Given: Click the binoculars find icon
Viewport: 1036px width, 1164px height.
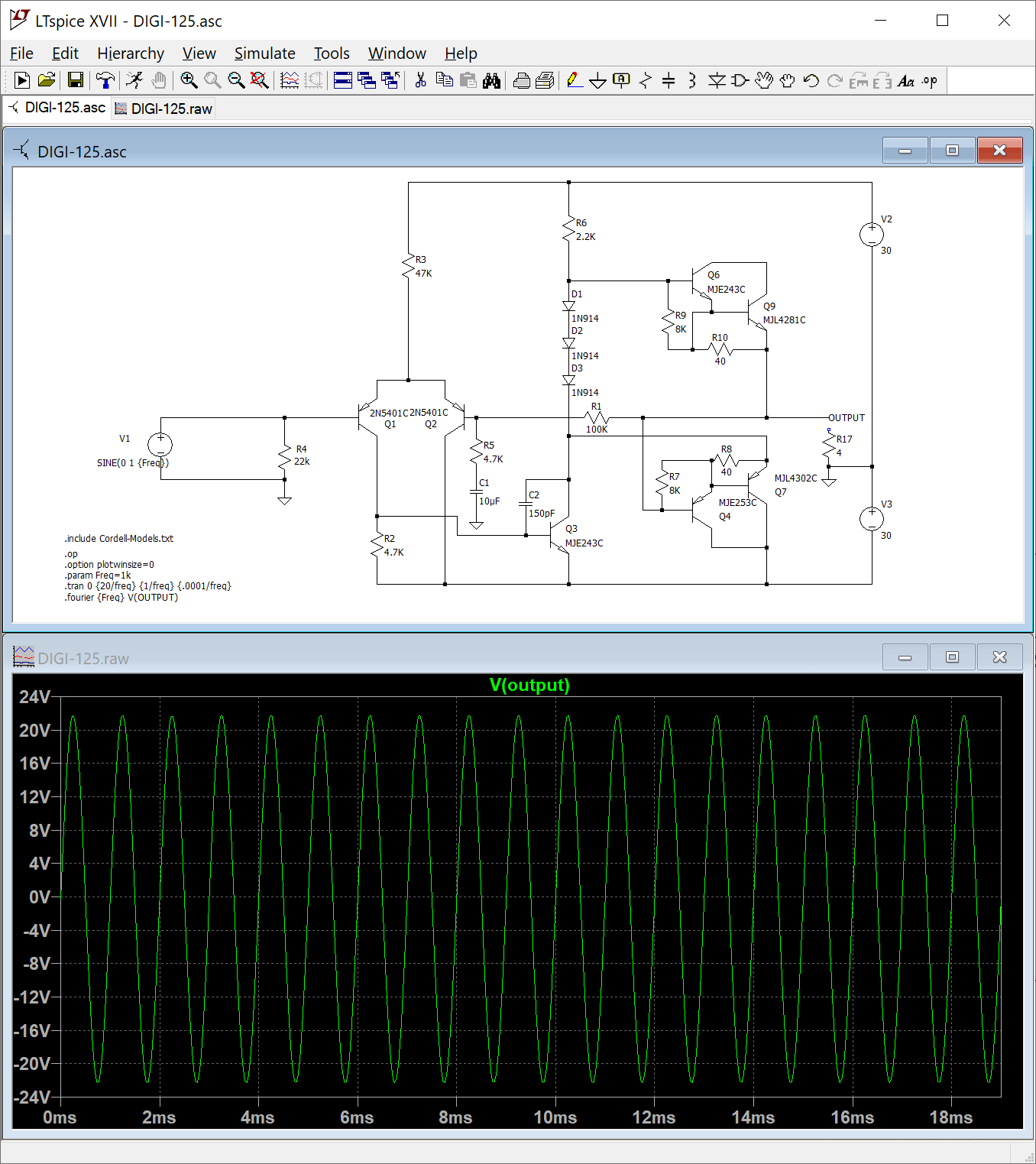Looking at the screenshot, I should (492, 80).
